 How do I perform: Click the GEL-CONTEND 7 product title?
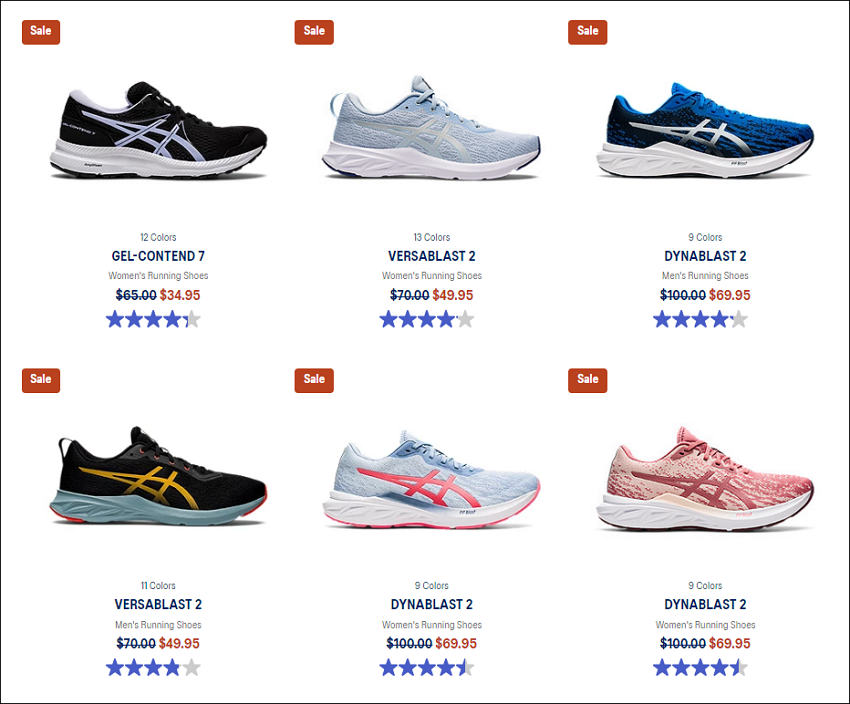click(158, 256)
